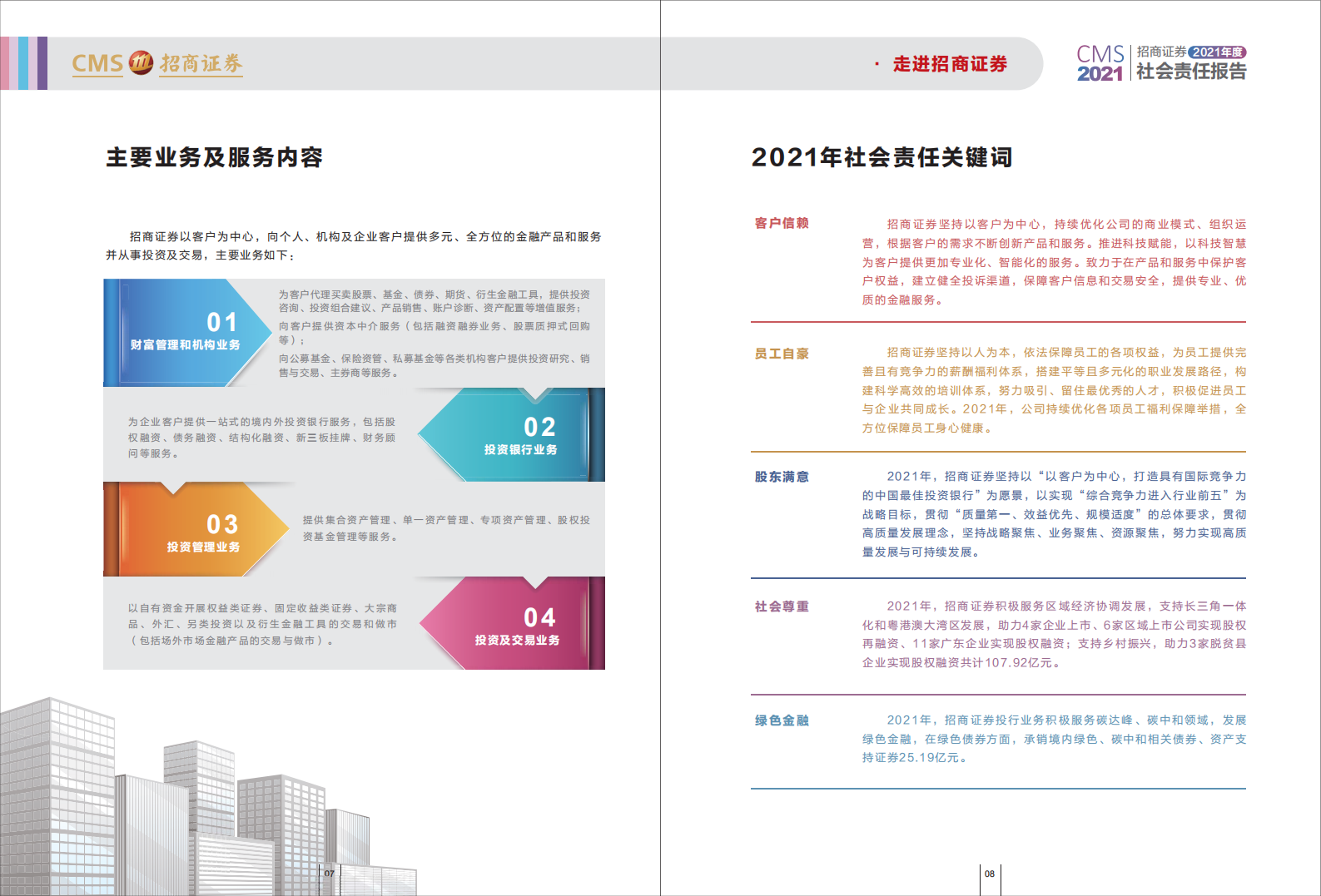Viewport: 1321px width, 896px height.
Task: Click the keyword label 股东满意
Action: click(782, 477)
